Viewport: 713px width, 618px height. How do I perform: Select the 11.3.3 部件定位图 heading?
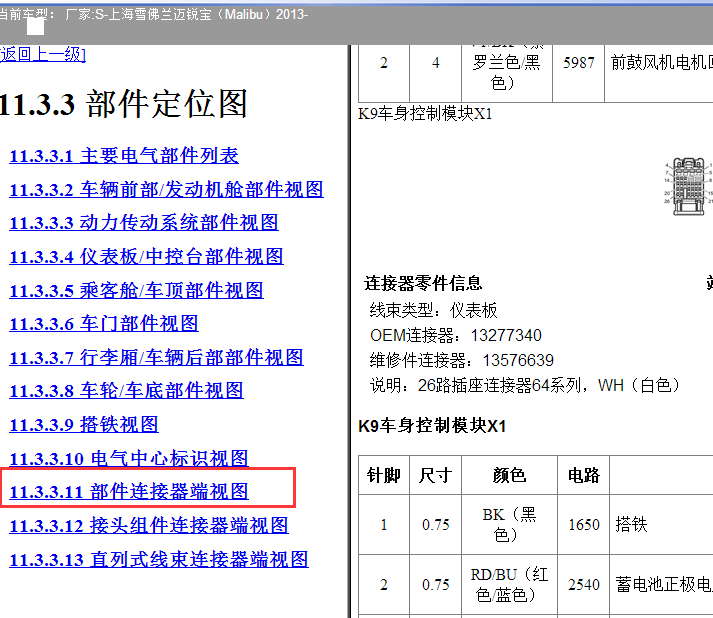click(x=123, y=104)
